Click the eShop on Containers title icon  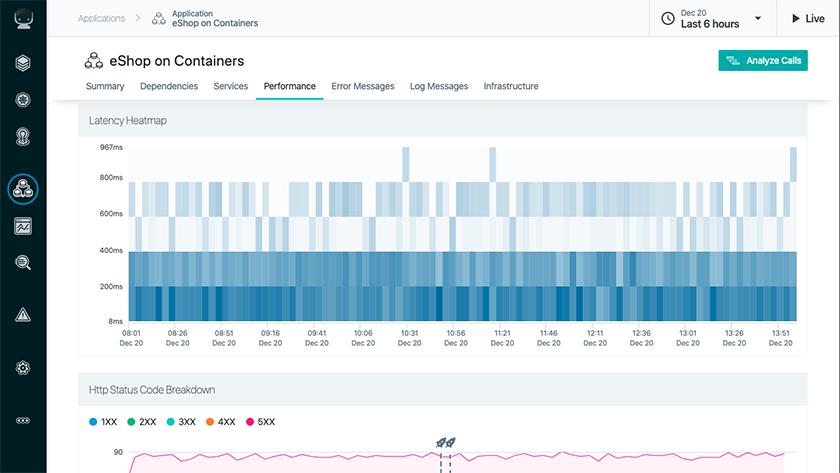point(94,61)
